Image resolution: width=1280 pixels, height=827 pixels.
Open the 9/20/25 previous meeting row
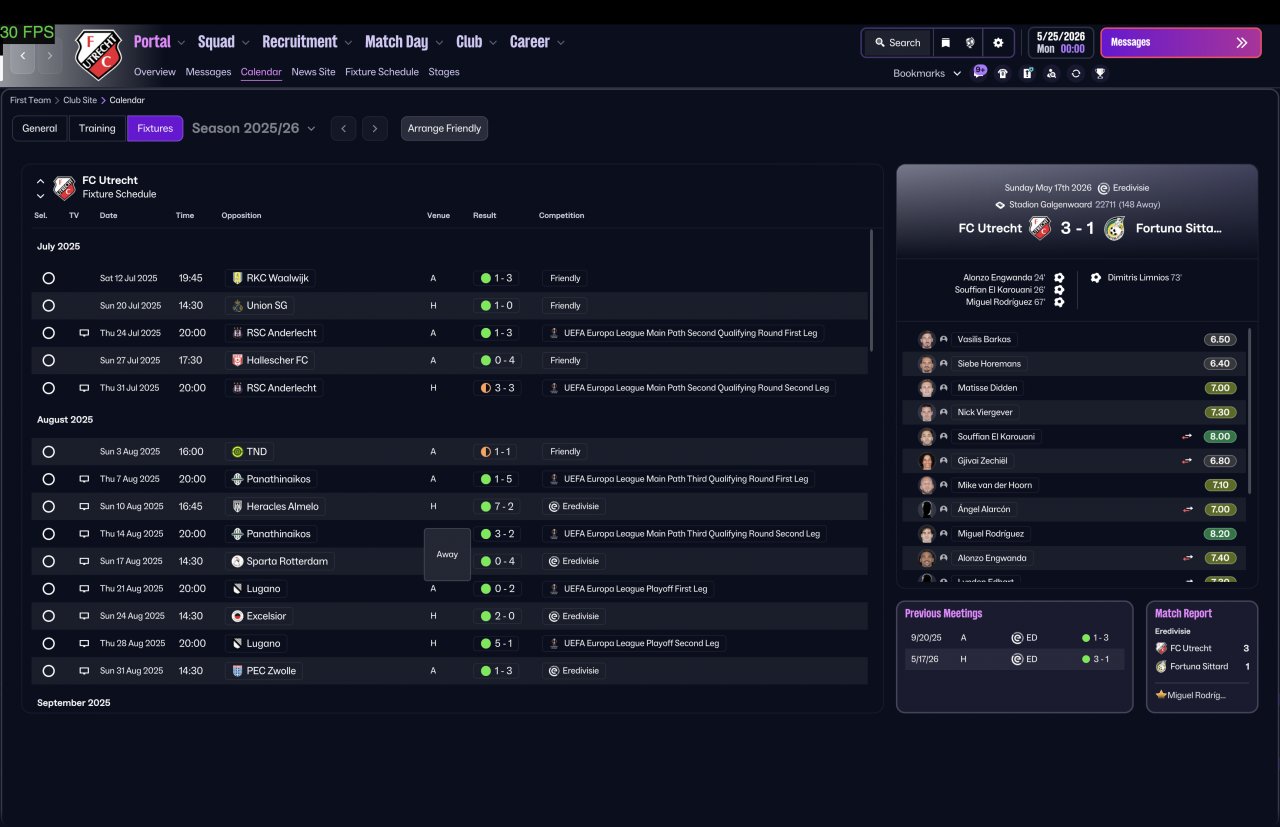tap(1014, 637)
